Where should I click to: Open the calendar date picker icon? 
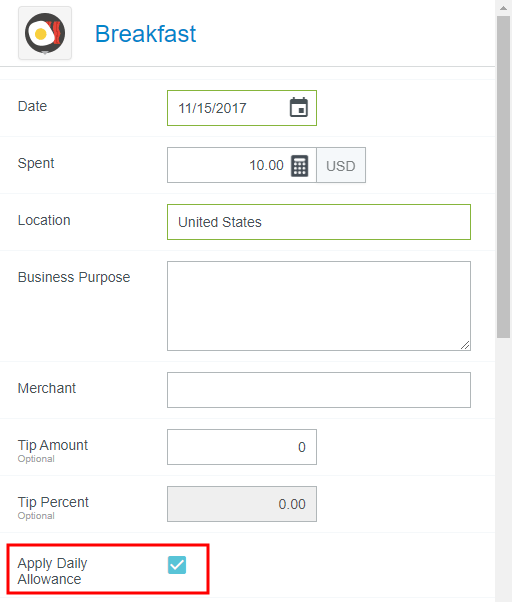pyautogui.click(x=299, y=107)
